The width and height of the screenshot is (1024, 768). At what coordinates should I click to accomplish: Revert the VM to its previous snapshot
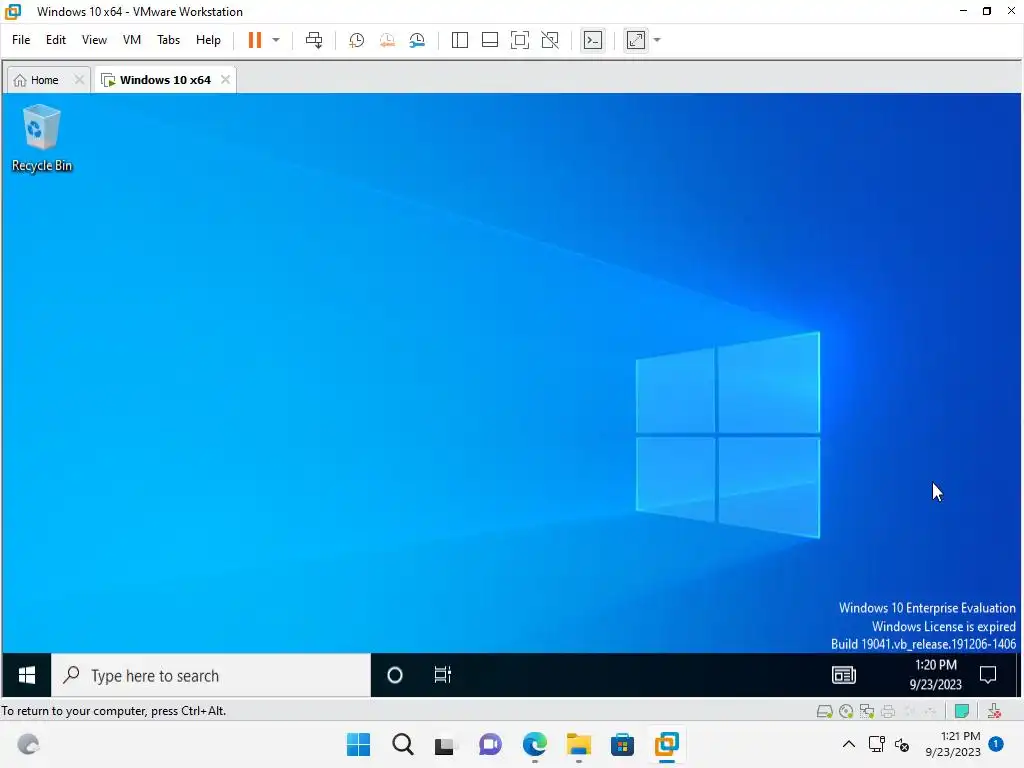click(x=387, y=40)
